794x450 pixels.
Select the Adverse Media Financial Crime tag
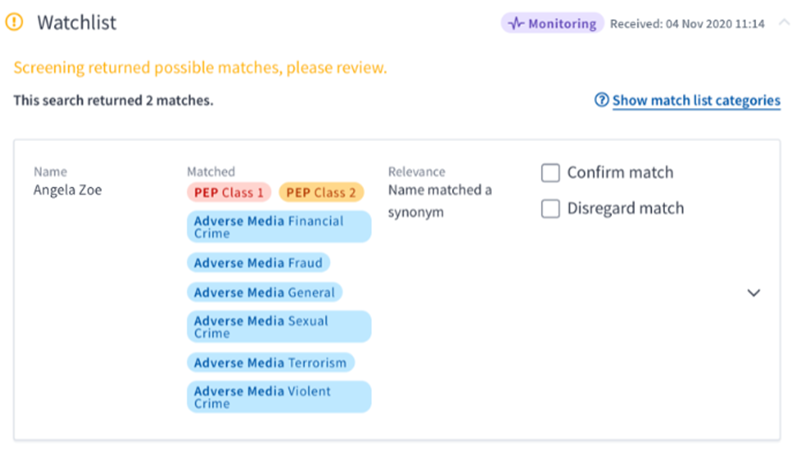[x=278, y=227]
